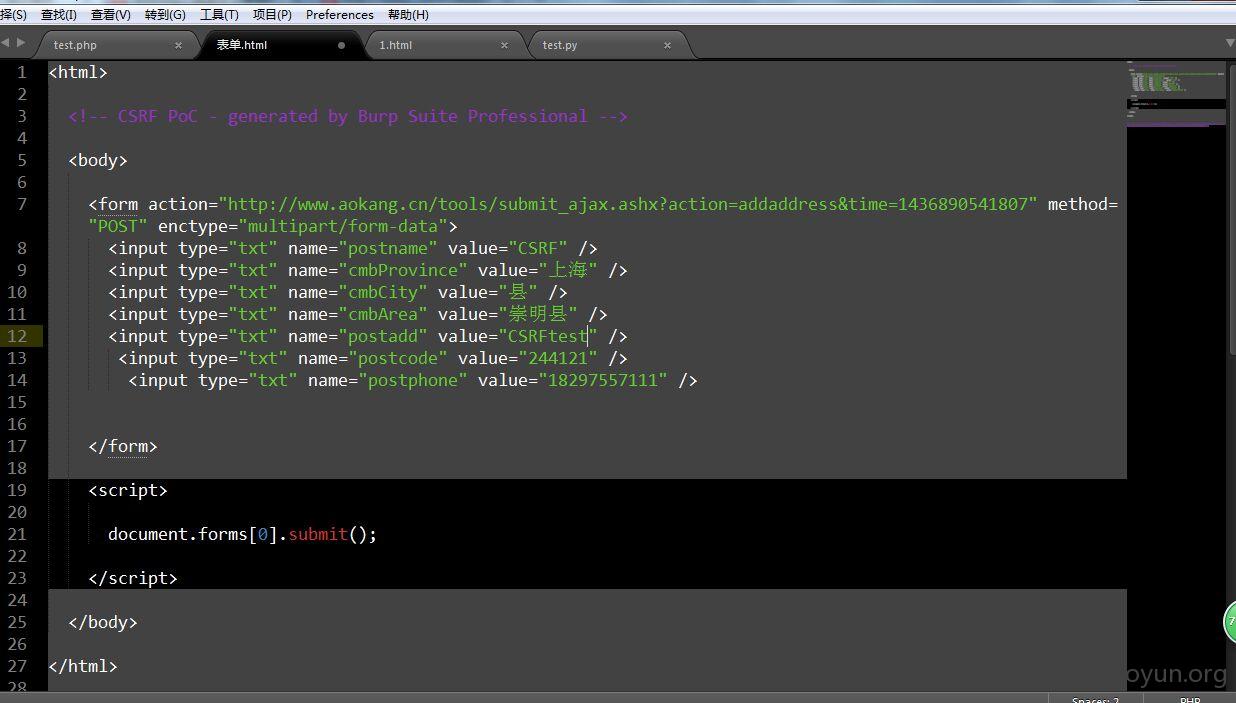Click the "cmbCity" name attribute
Screen dimensions: 1236x703
point(383,292)
